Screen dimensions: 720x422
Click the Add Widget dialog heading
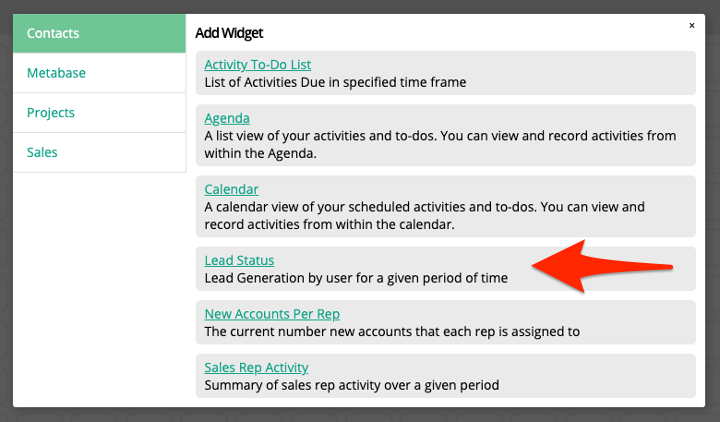pyautogui.click(x=229, y=33)
